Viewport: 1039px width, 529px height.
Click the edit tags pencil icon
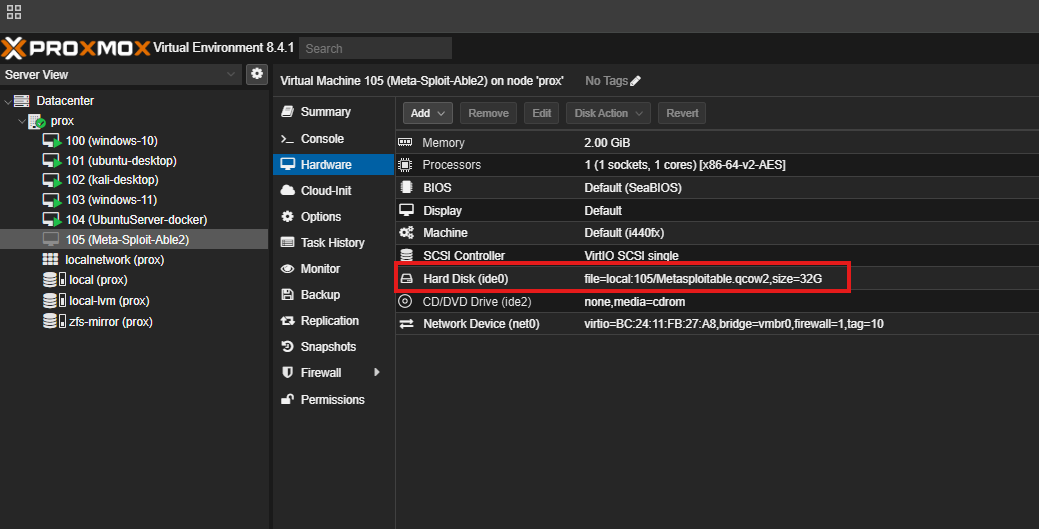click(x=635, y=81)
